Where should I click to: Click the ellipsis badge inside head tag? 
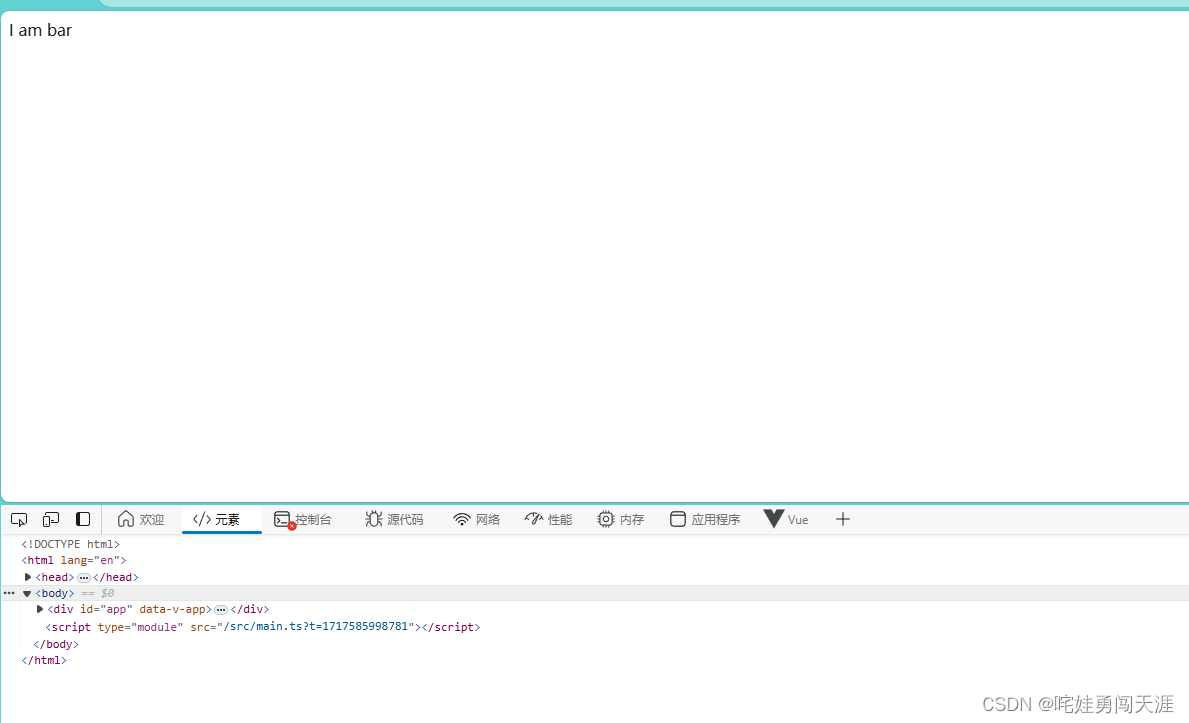(x=84, y=578)
